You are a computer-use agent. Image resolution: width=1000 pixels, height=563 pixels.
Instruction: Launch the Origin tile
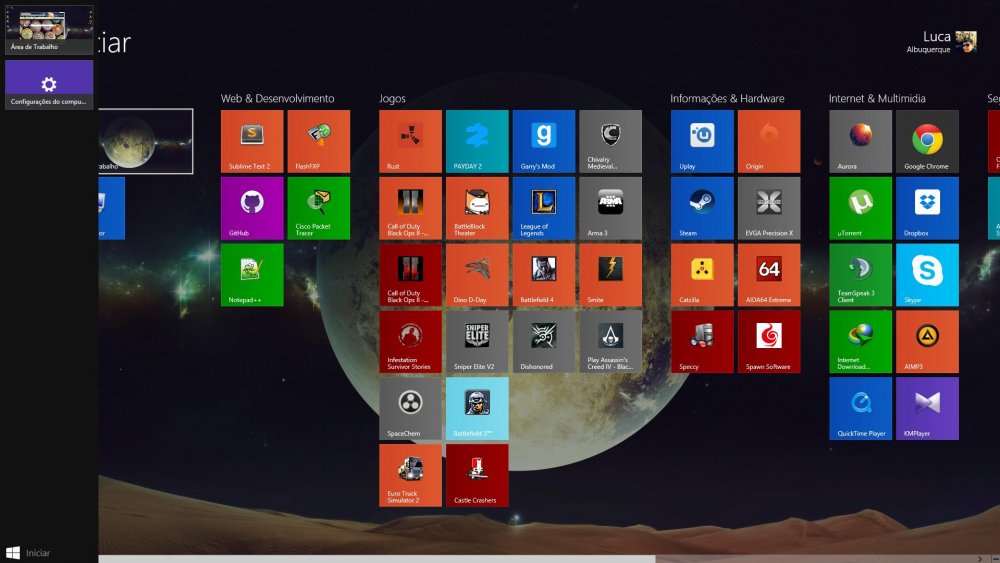[769, 141]
